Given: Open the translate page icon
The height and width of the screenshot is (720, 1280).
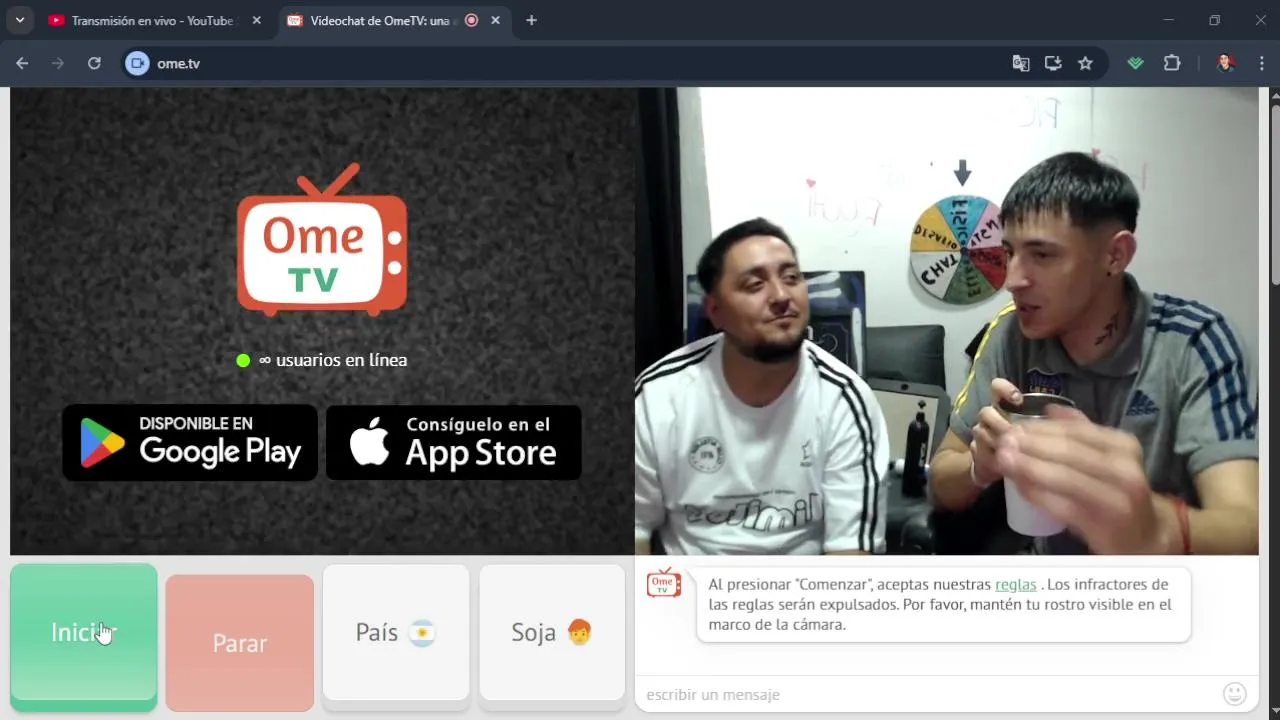Looking at the screenshot, I should pos(1021,63).
